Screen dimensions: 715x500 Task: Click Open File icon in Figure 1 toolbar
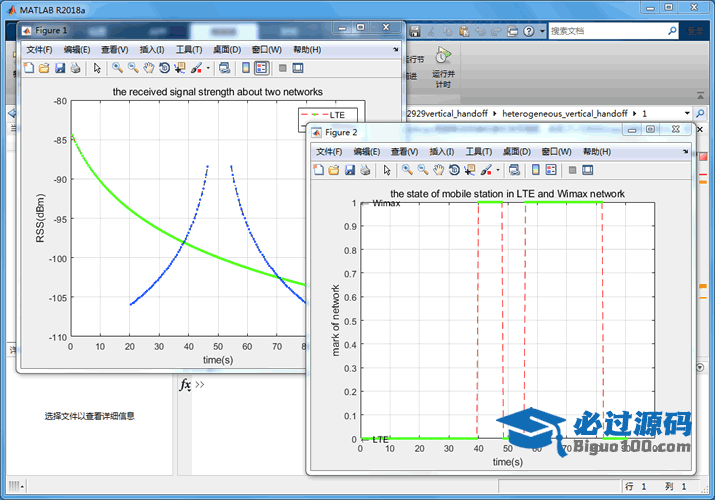(x=44, y=68)
